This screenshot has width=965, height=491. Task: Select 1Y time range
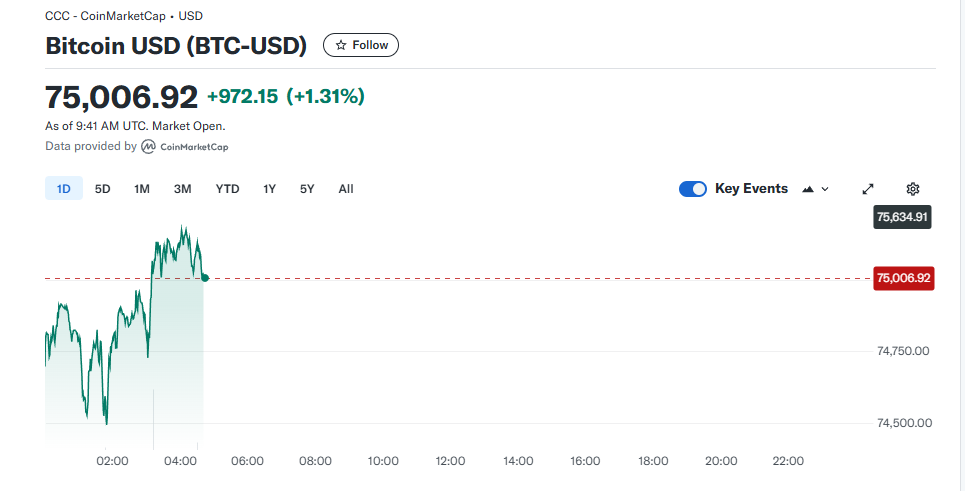point(269,189)
